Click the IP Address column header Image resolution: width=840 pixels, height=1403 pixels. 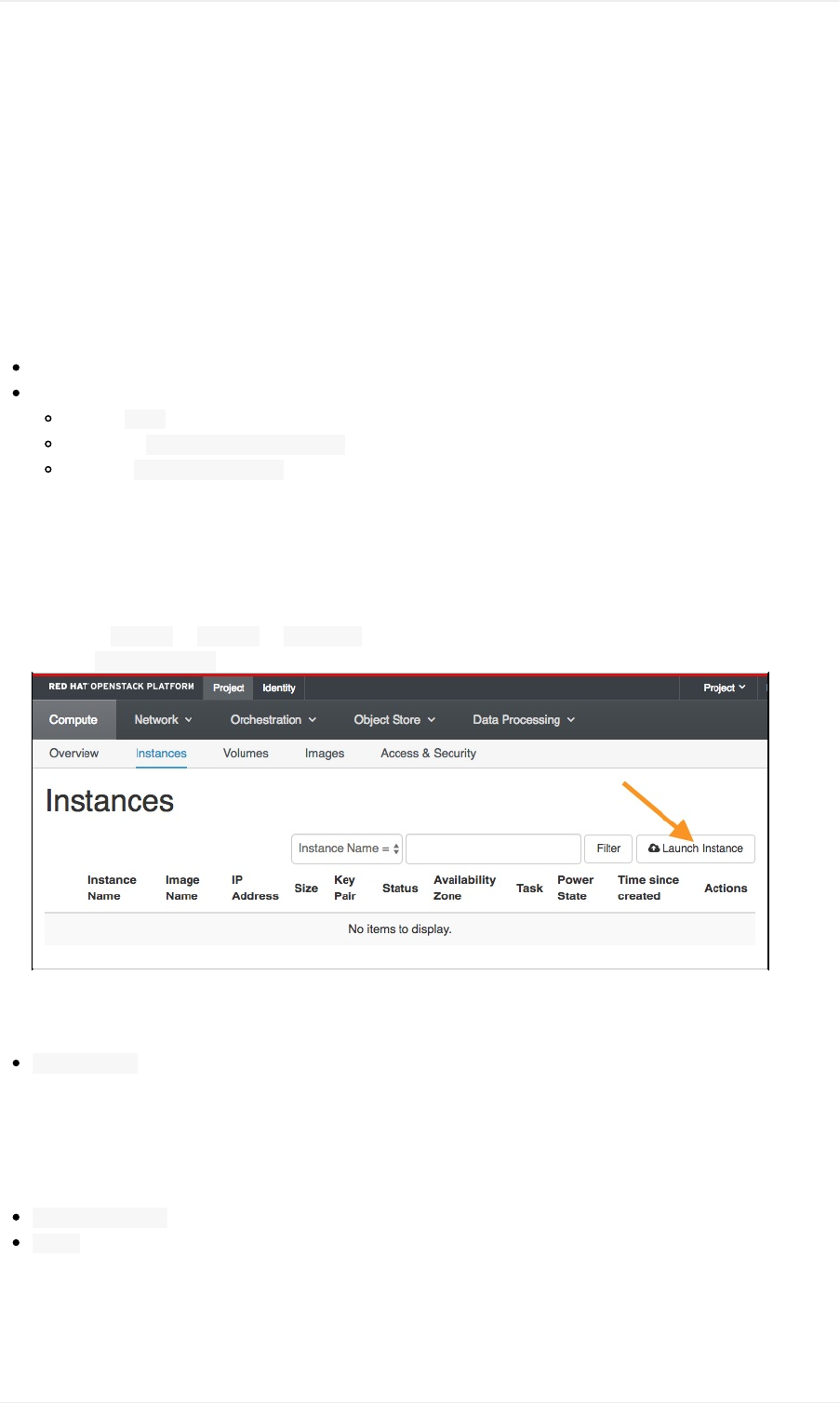pyautogui.click(x=255, y=888)
